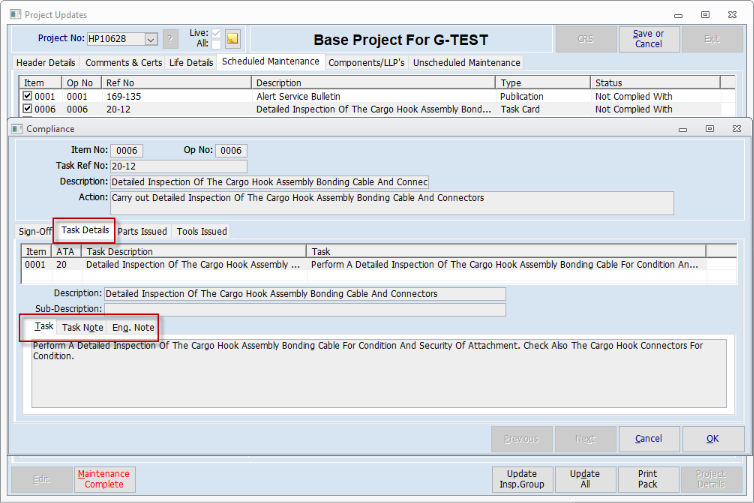Screen dimensions: 754x503
Task: Toggle the All checkbox
Action: coord(216,44)
